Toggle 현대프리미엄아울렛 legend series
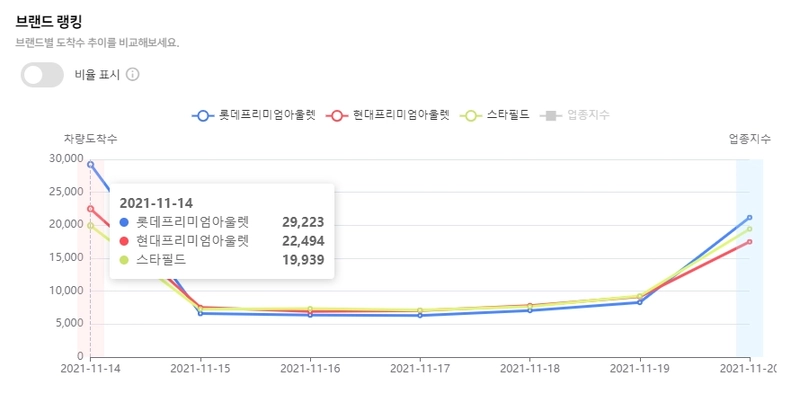Image resolution: width=800 pixels, height=396 pixels. 388,115
